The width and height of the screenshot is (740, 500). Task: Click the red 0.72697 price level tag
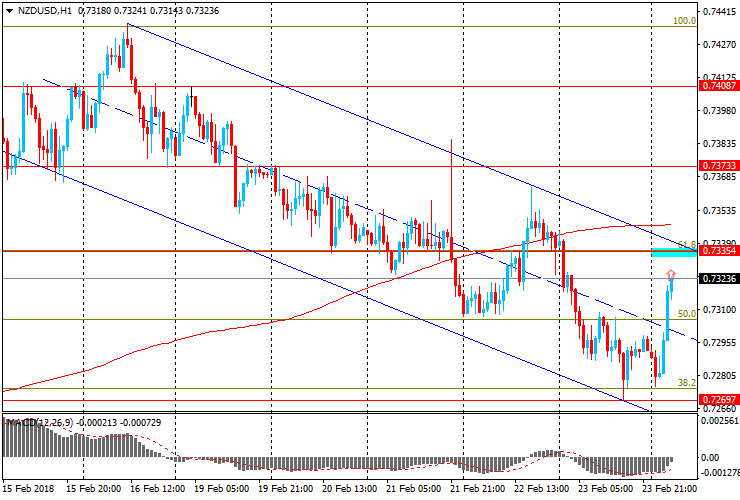719,400
